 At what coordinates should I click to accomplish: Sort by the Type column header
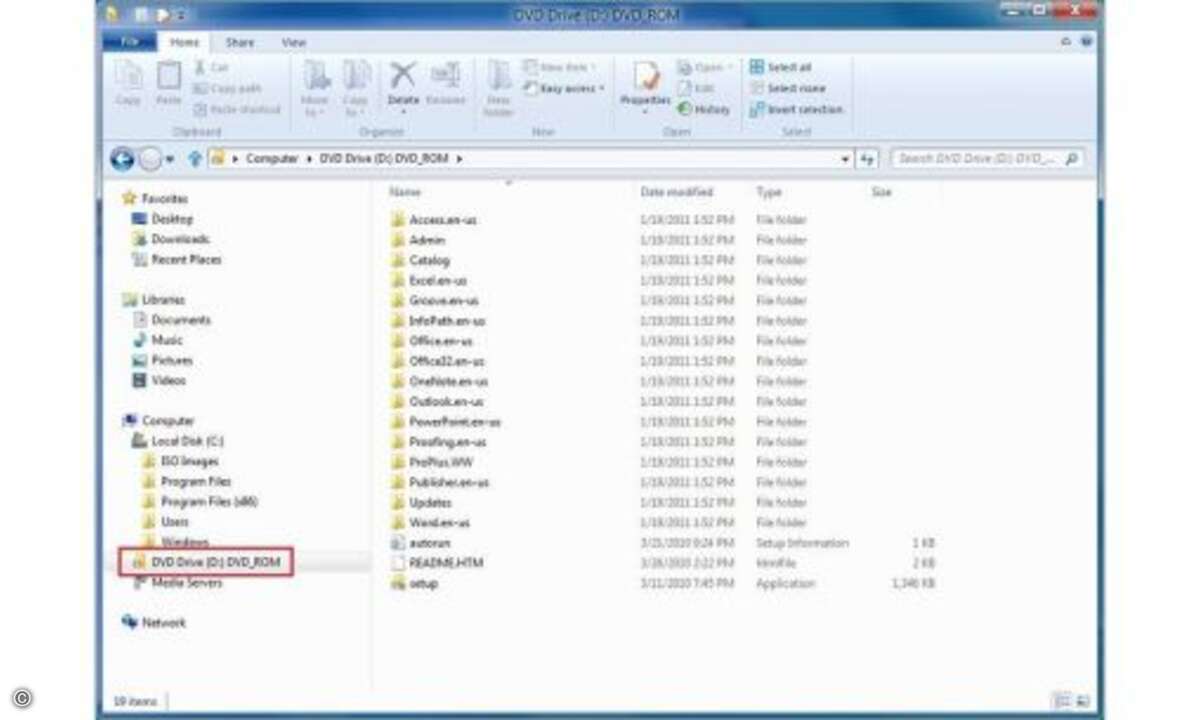(769, 191)
